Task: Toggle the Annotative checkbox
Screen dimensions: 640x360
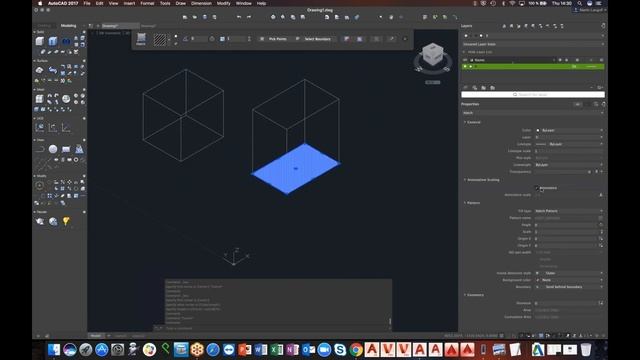Action: [537, 188]
